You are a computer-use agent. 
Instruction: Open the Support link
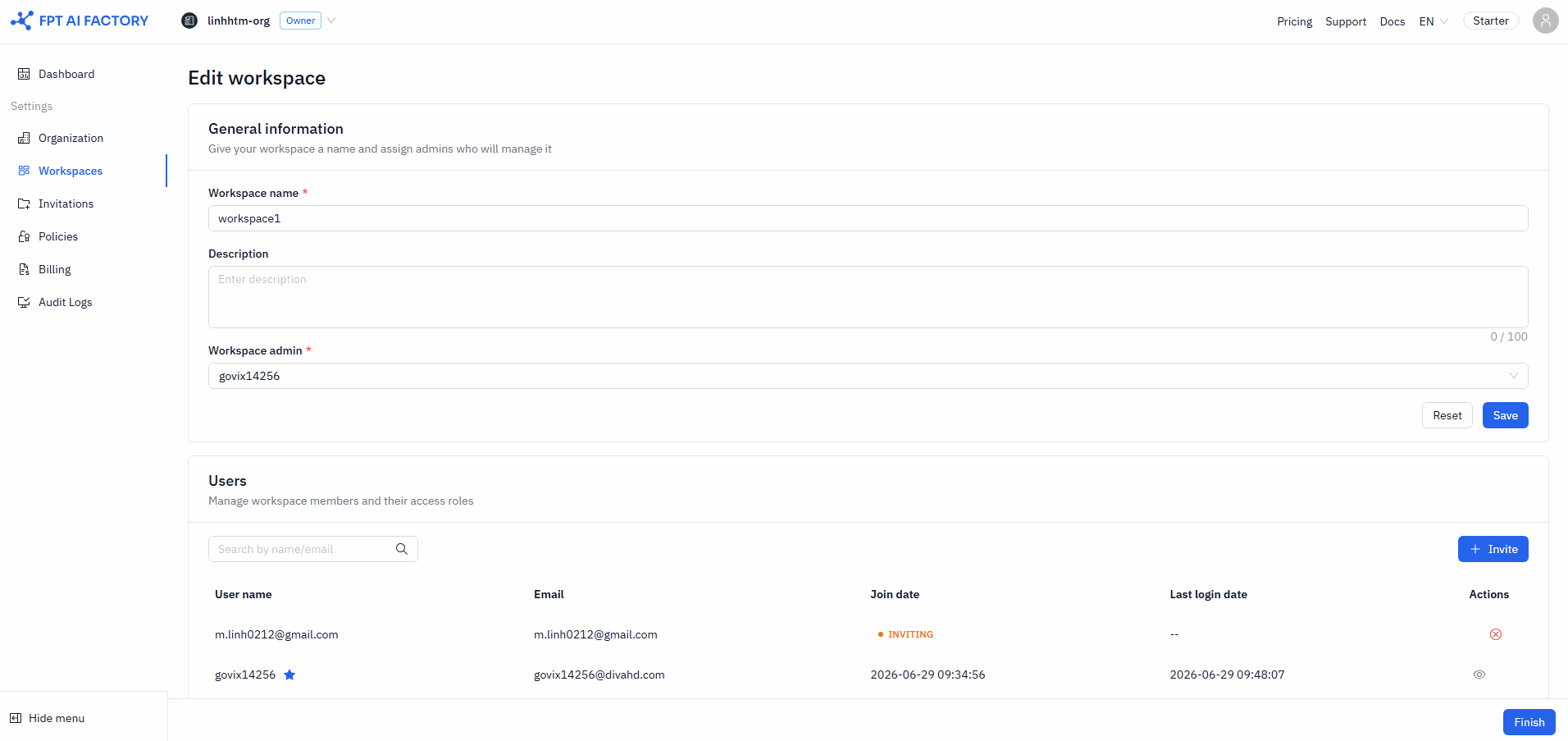coord(1346,21)
